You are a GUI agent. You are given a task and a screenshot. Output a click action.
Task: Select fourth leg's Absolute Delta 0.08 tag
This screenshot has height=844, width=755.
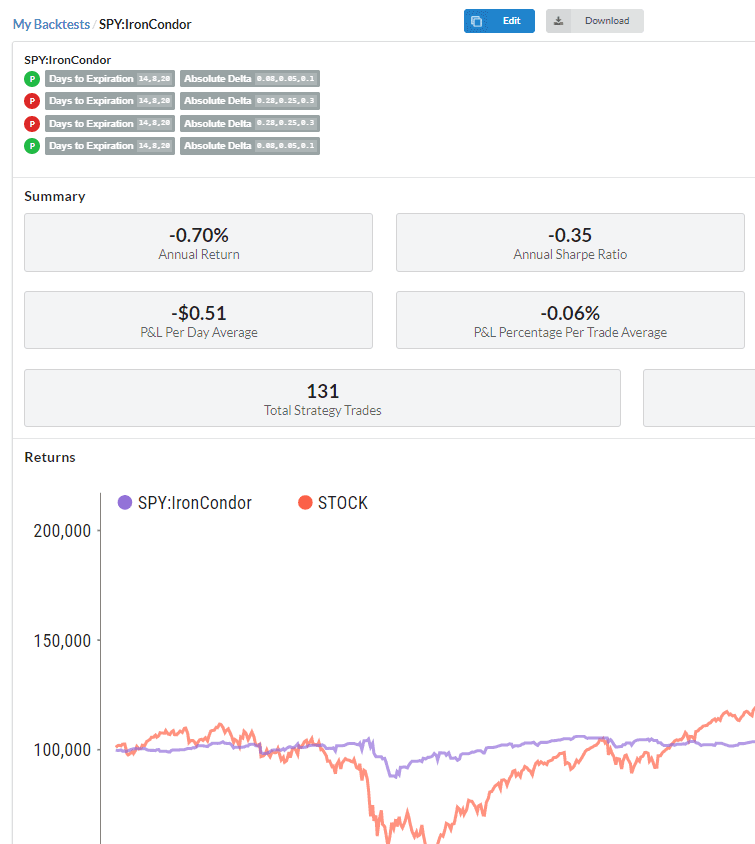click(250, 146)
